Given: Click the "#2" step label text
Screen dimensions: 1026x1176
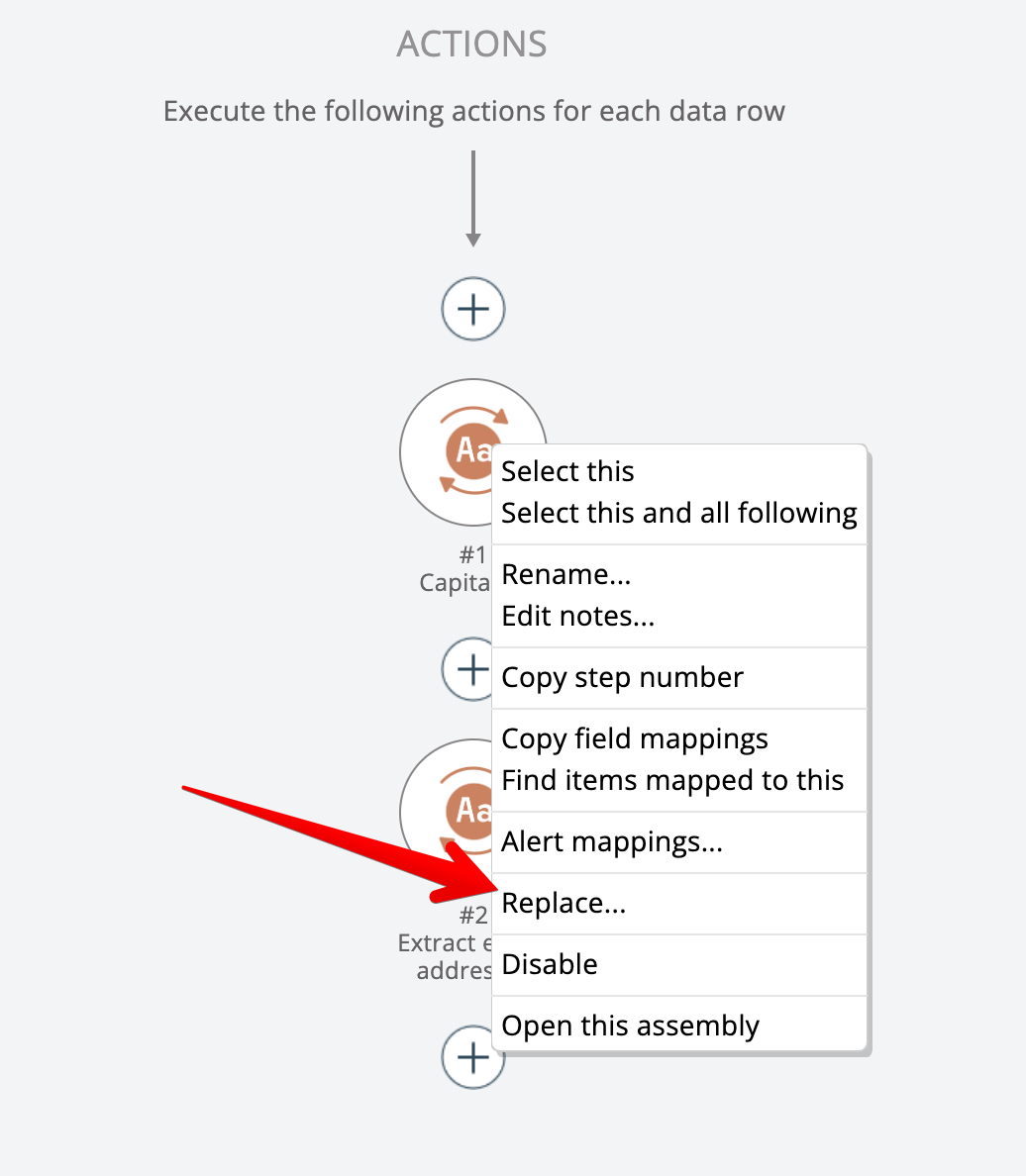Looking at the screenshot, I should tap(472, 916).
